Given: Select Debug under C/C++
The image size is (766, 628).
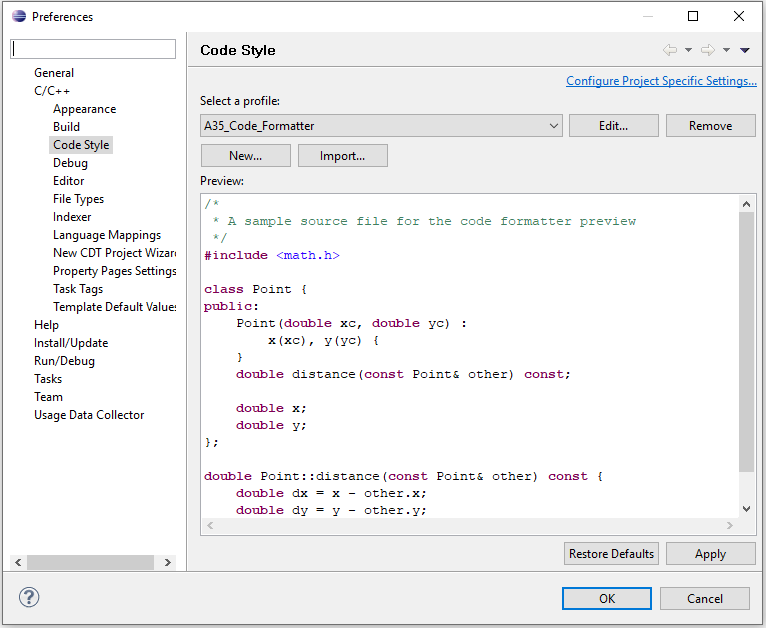Looking at the screenshot, I should pos(70,163).
